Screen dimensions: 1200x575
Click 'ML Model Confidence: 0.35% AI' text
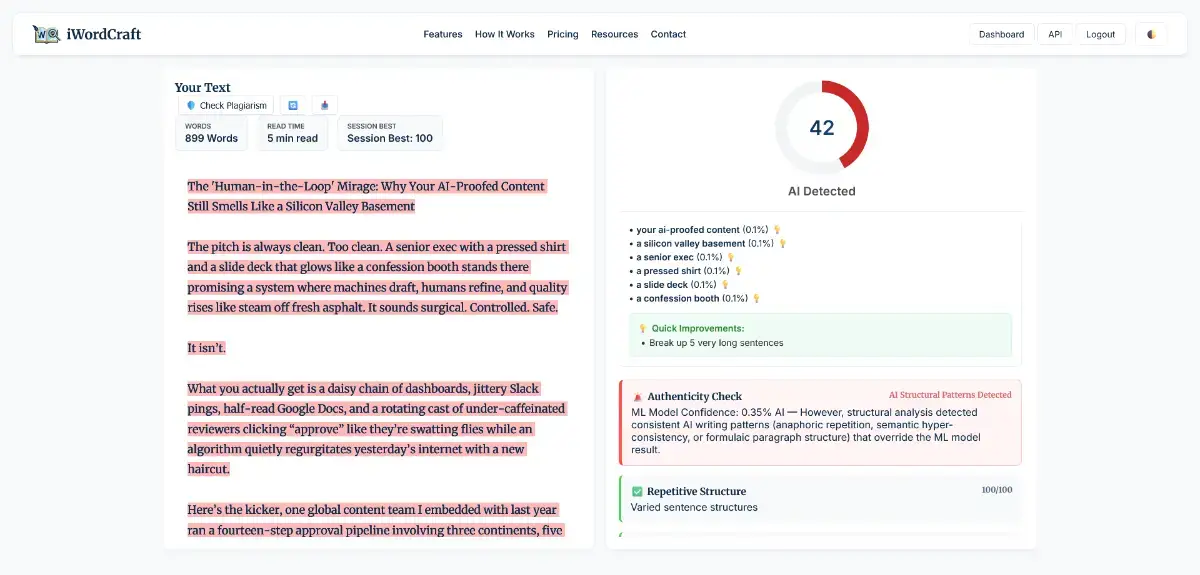click(708, 411)
